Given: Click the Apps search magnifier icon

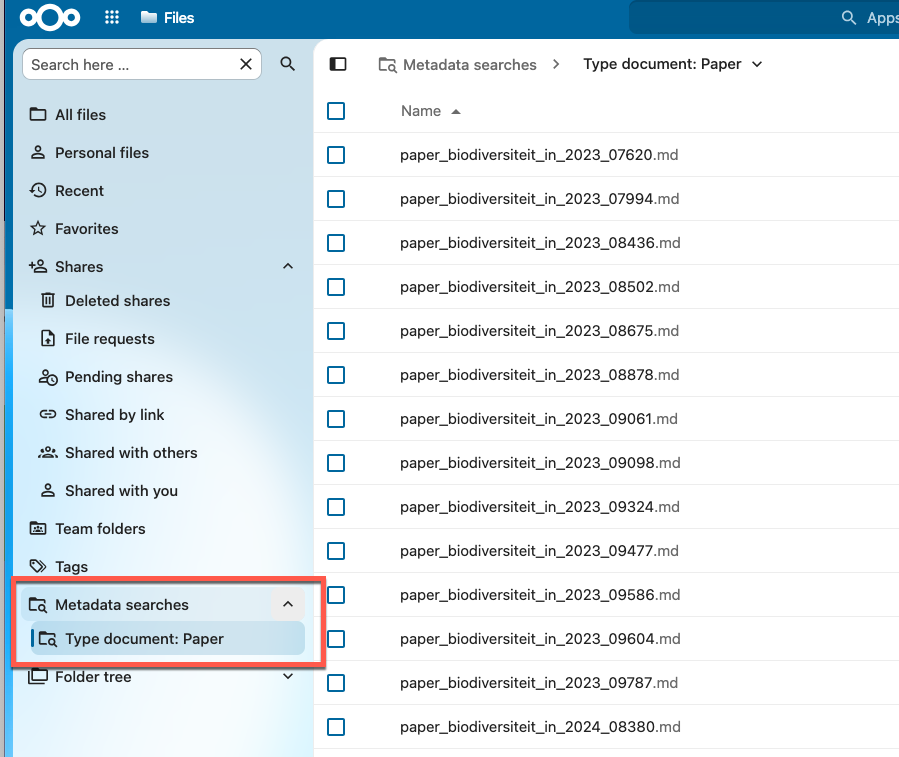Looking at the screenshot, I should click(x=849, y=18).
